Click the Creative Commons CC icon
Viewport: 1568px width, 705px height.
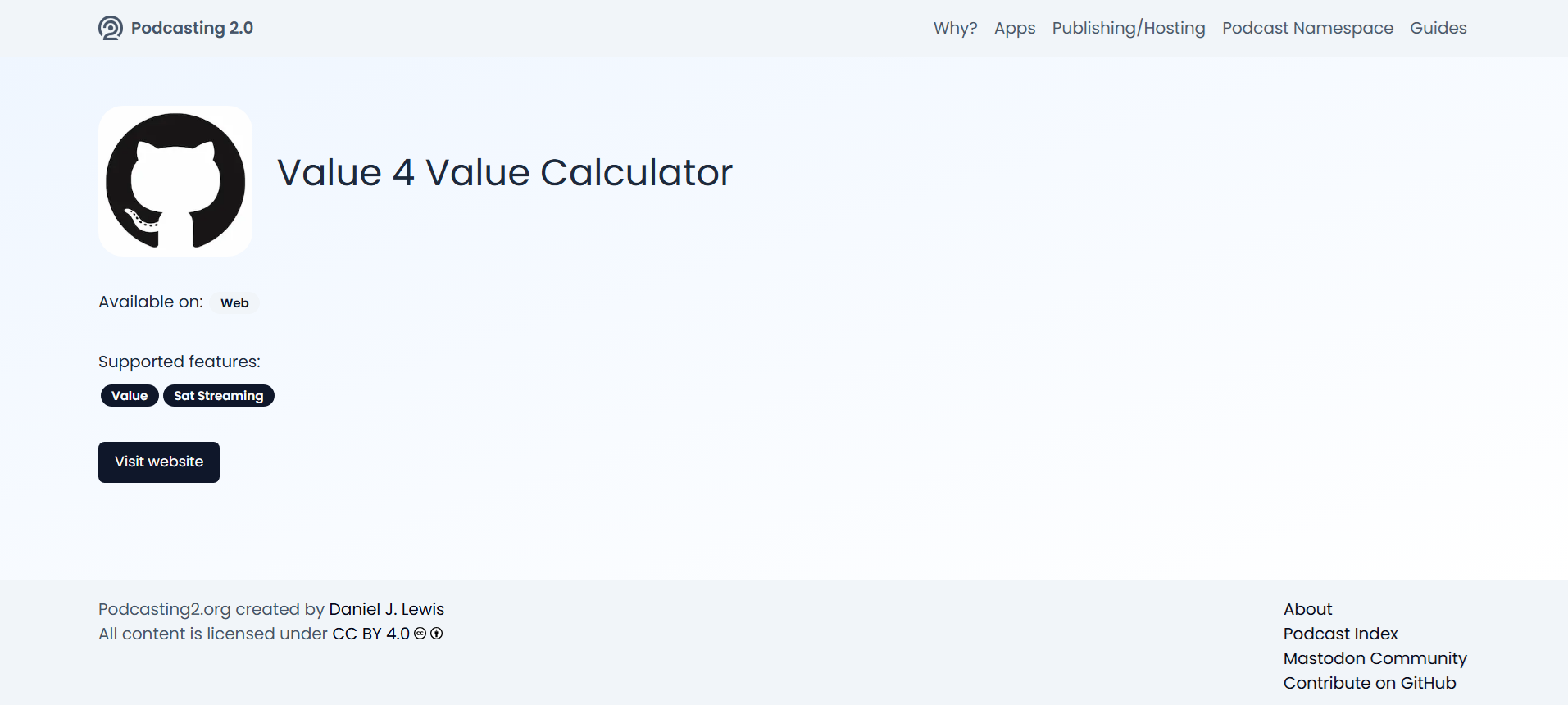pyautogui.click(x=420, y=634)
